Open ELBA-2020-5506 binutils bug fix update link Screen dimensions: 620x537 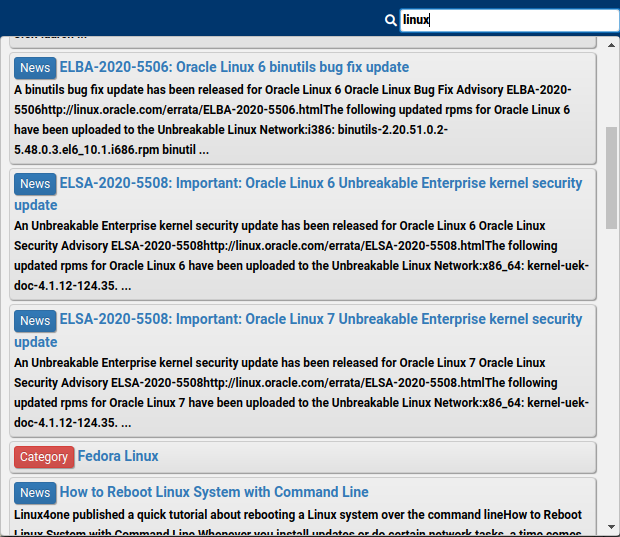click(234, 67)
